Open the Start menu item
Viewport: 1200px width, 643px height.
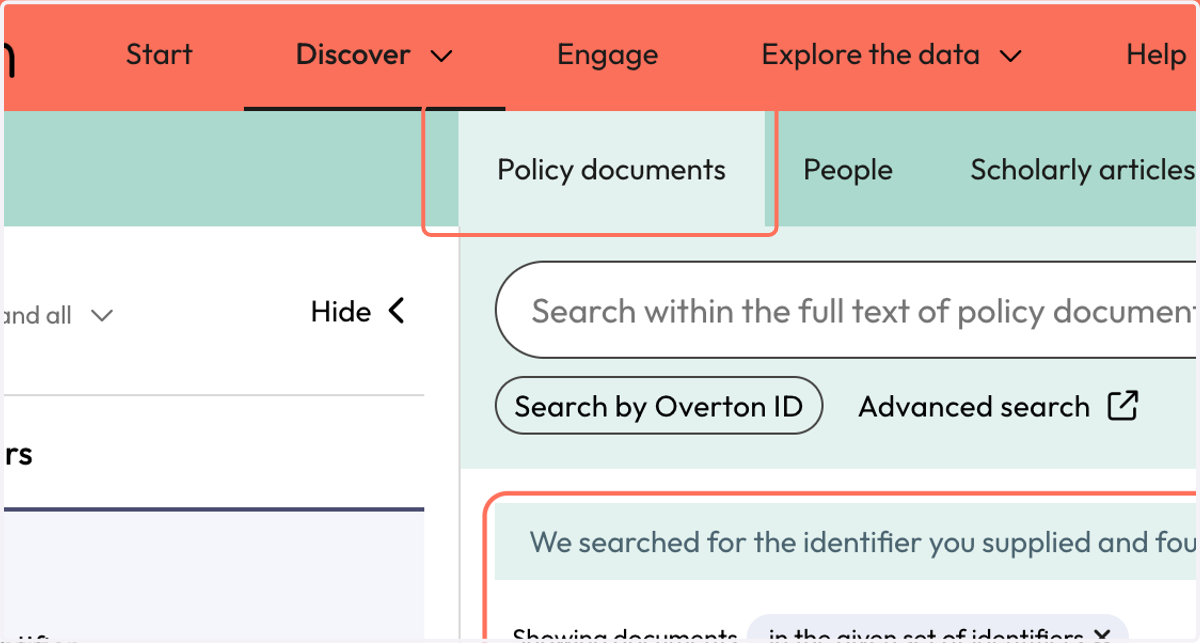coord(159,55)
